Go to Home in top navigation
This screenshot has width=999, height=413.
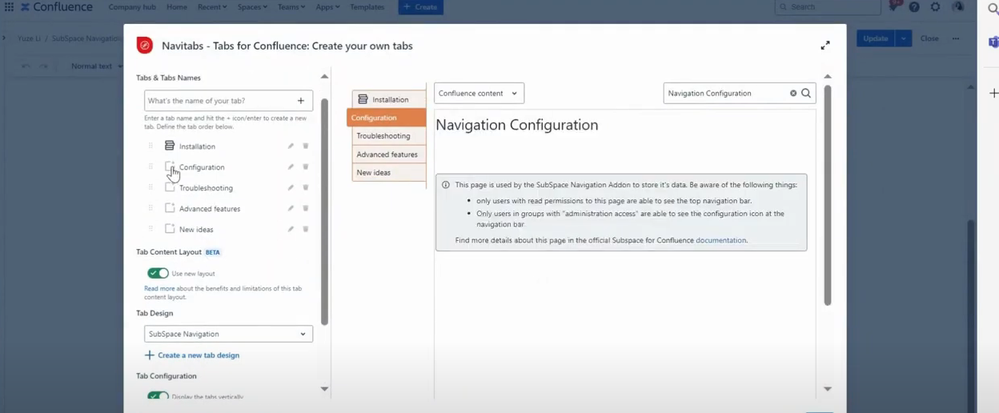176,7
